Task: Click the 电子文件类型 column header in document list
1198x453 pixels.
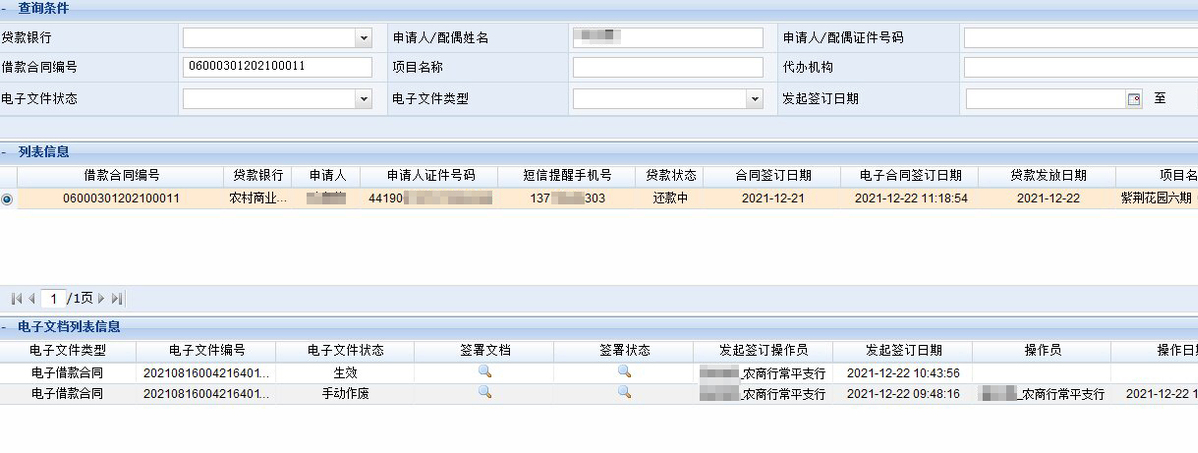Action: [x=67, y=351]
